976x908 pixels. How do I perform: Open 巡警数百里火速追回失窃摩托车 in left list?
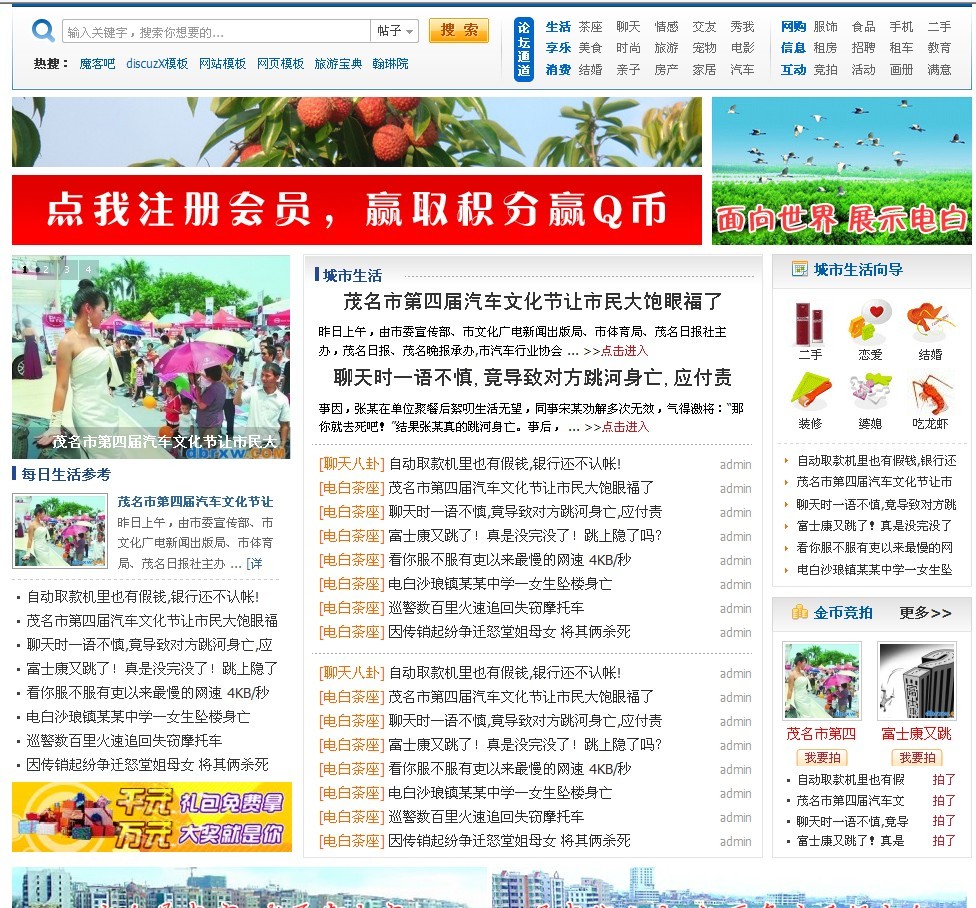(x=124, y=741)
